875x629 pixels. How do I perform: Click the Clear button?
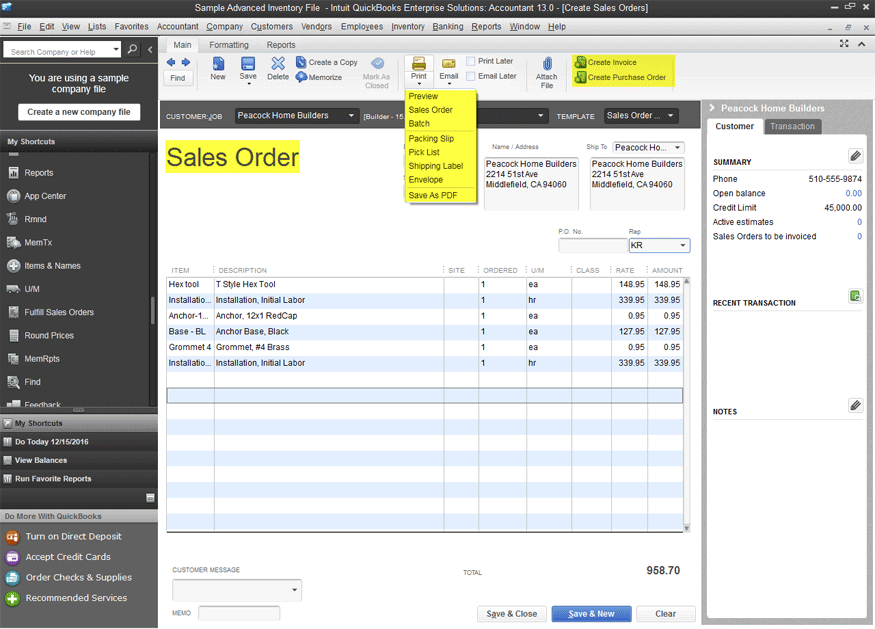point(665,614)
